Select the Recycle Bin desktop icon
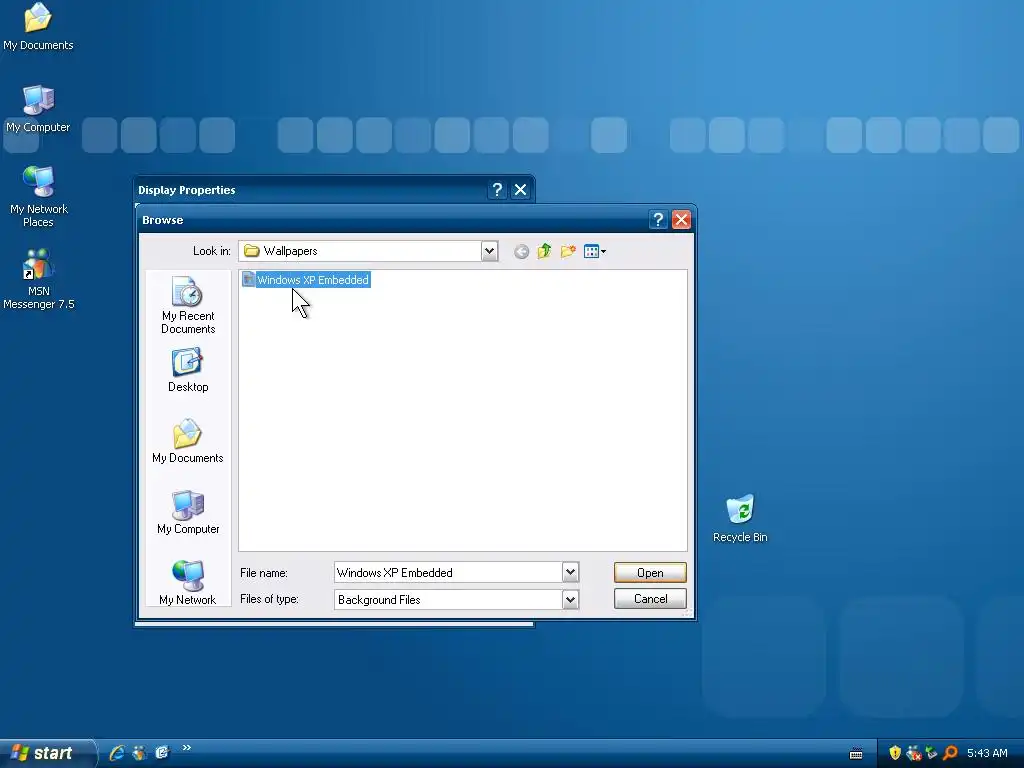The width and height of the screenshot is (1024, 768). [x=740, y=519]
